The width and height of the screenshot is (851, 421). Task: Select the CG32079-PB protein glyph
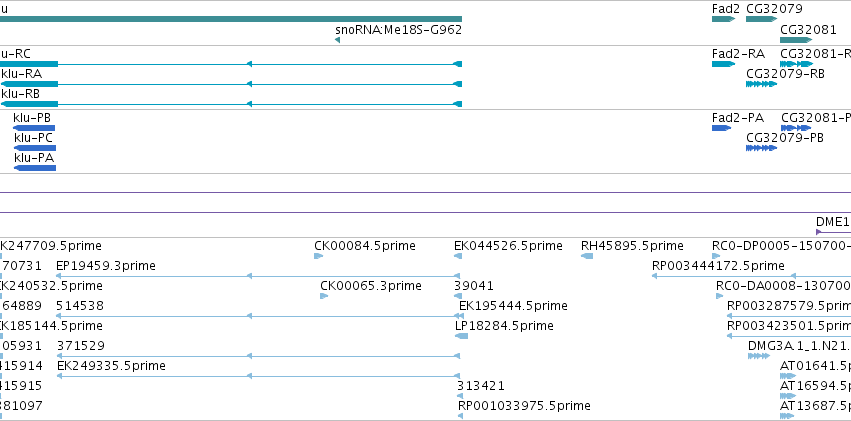tap(761, 148)
